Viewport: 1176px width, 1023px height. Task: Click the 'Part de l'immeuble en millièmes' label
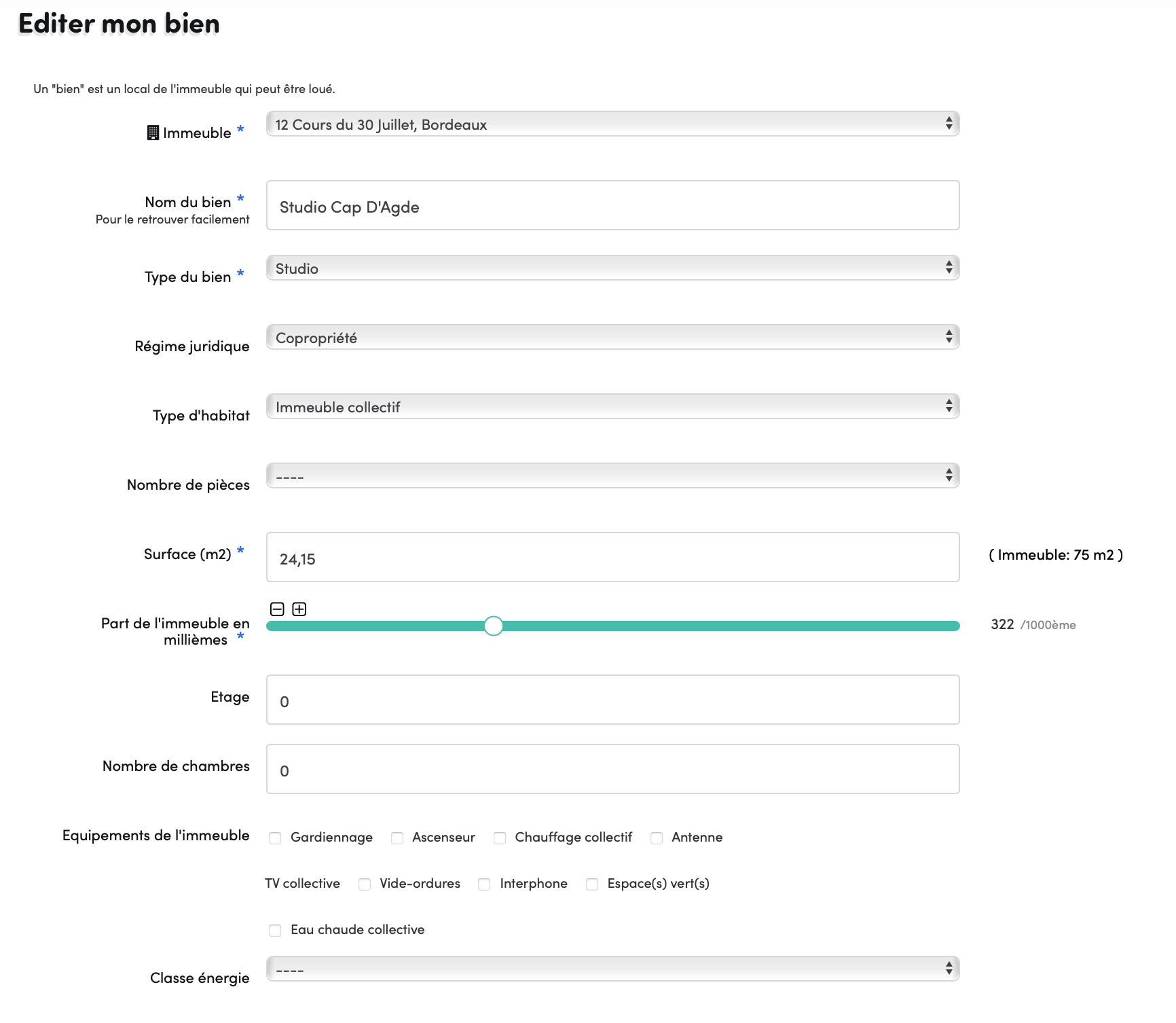pyautogui.click(x=175, y=632)
